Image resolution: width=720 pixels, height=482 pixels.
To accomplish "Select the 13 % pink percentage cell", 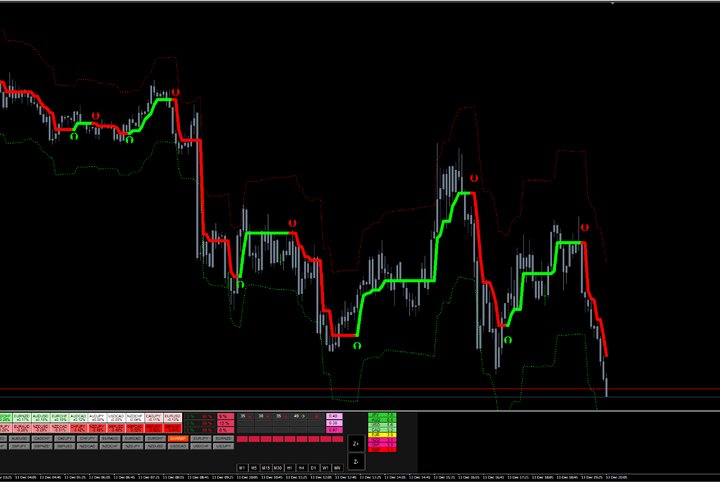I will [225, 423].
